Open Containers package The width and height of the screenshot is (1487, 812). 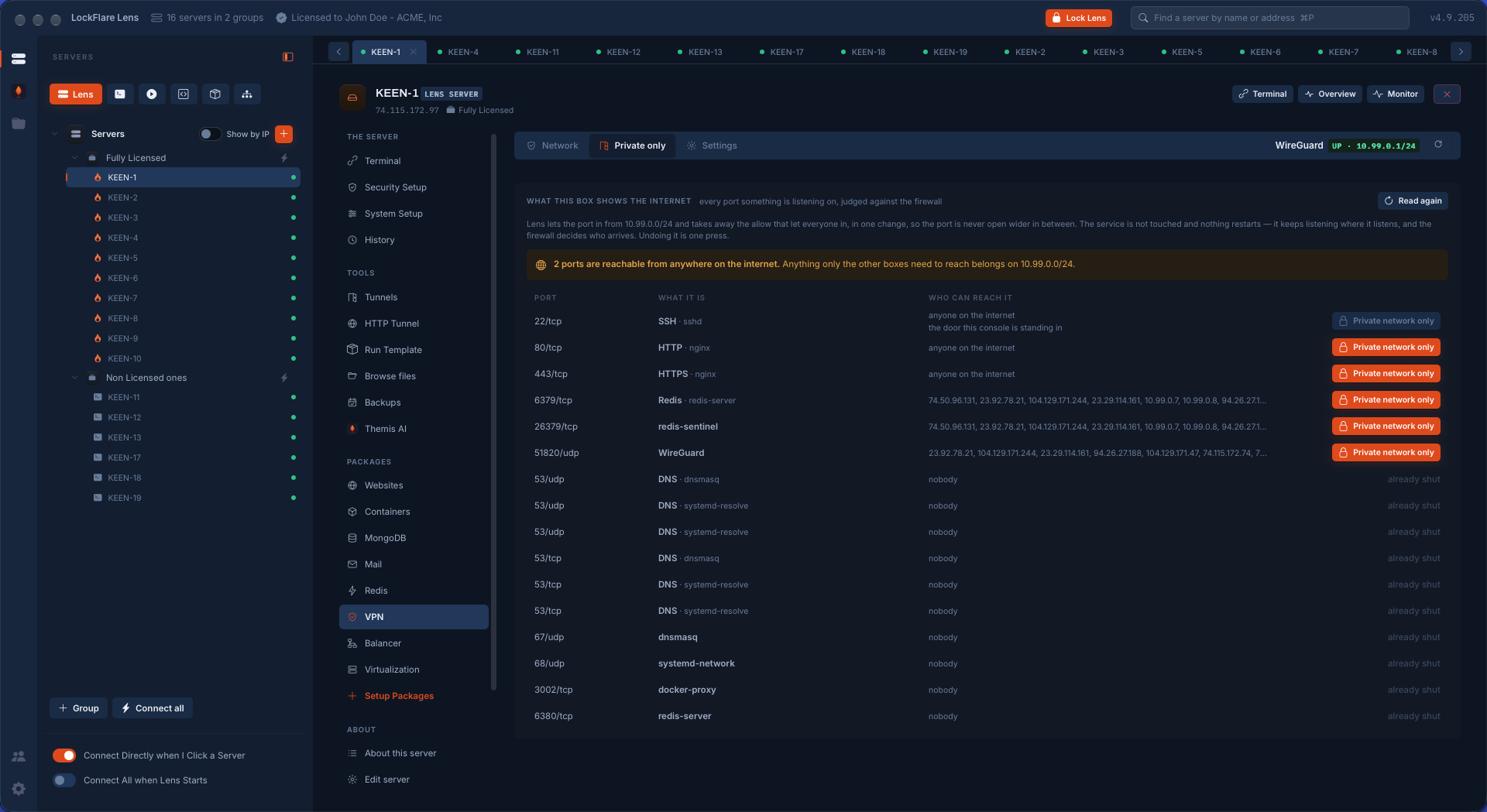coord(414,512)
